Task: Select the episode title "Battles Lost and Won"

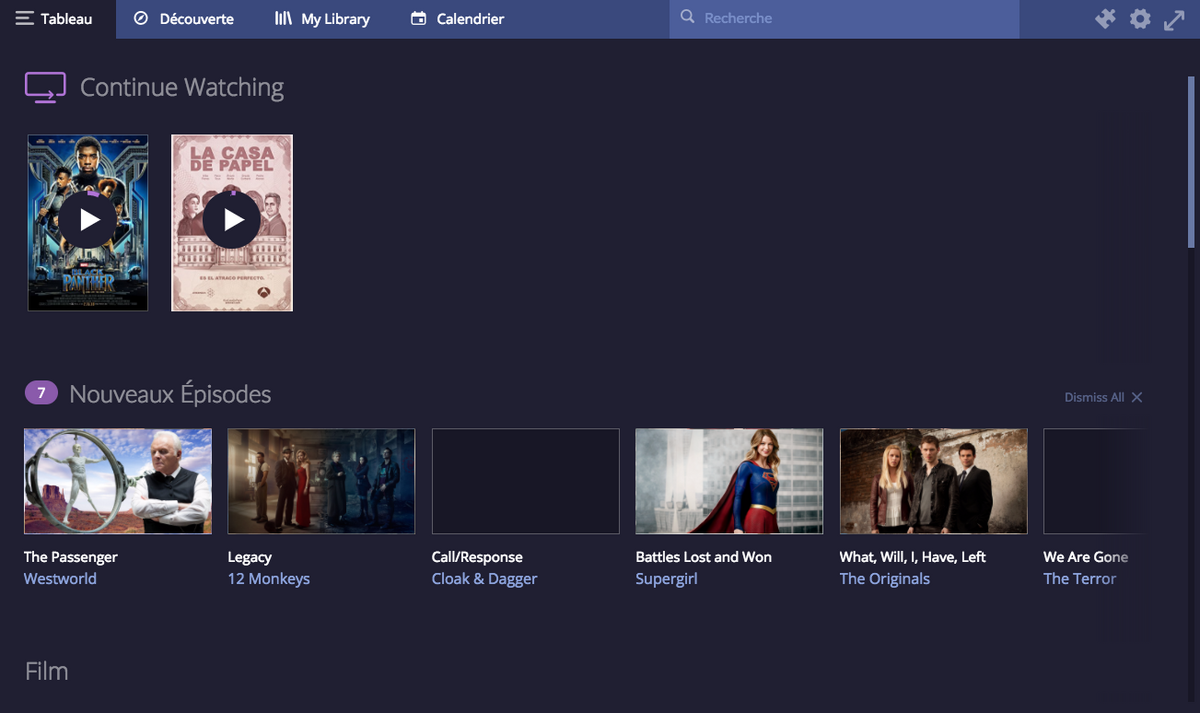Action: (x=704, y=557)
